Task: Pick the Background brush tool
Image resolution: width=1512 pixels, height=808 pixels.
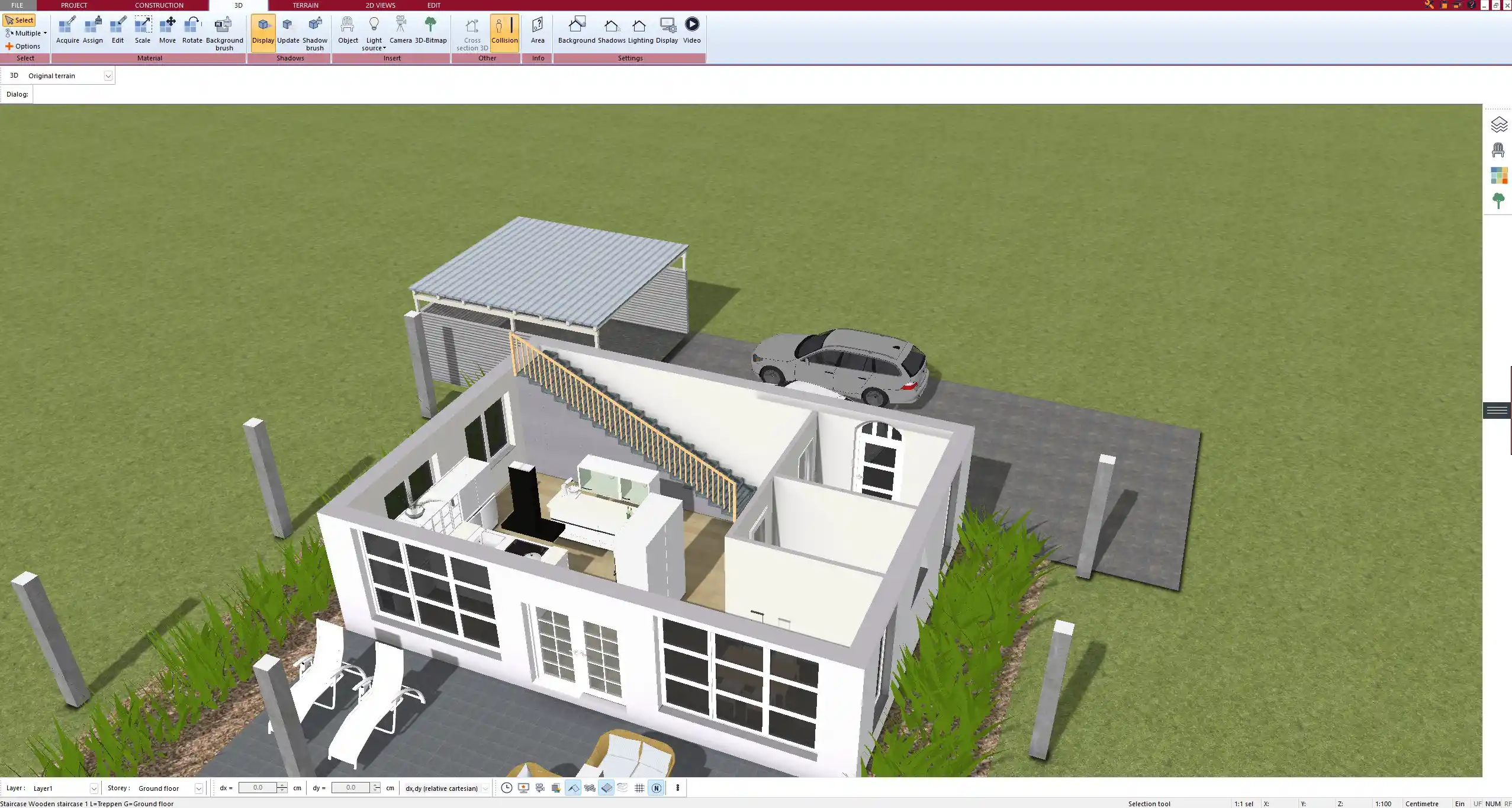Action: point(224,34)
